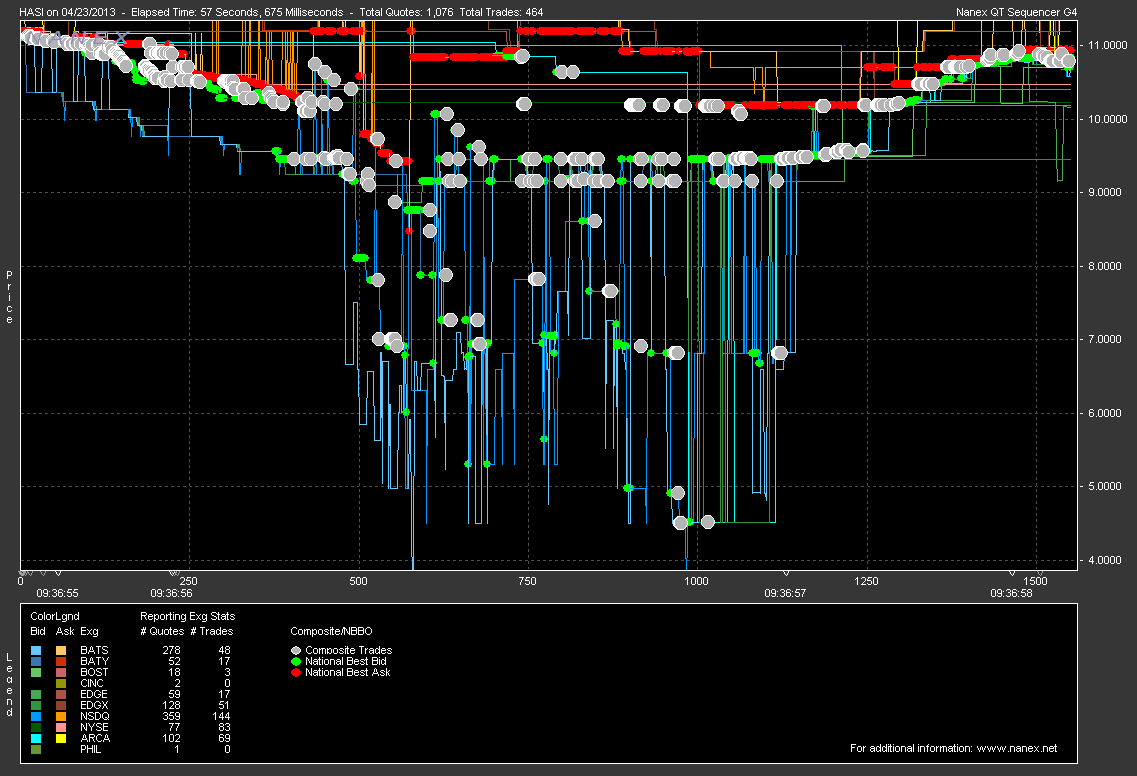Select the NSDQ exchange label

95,717
